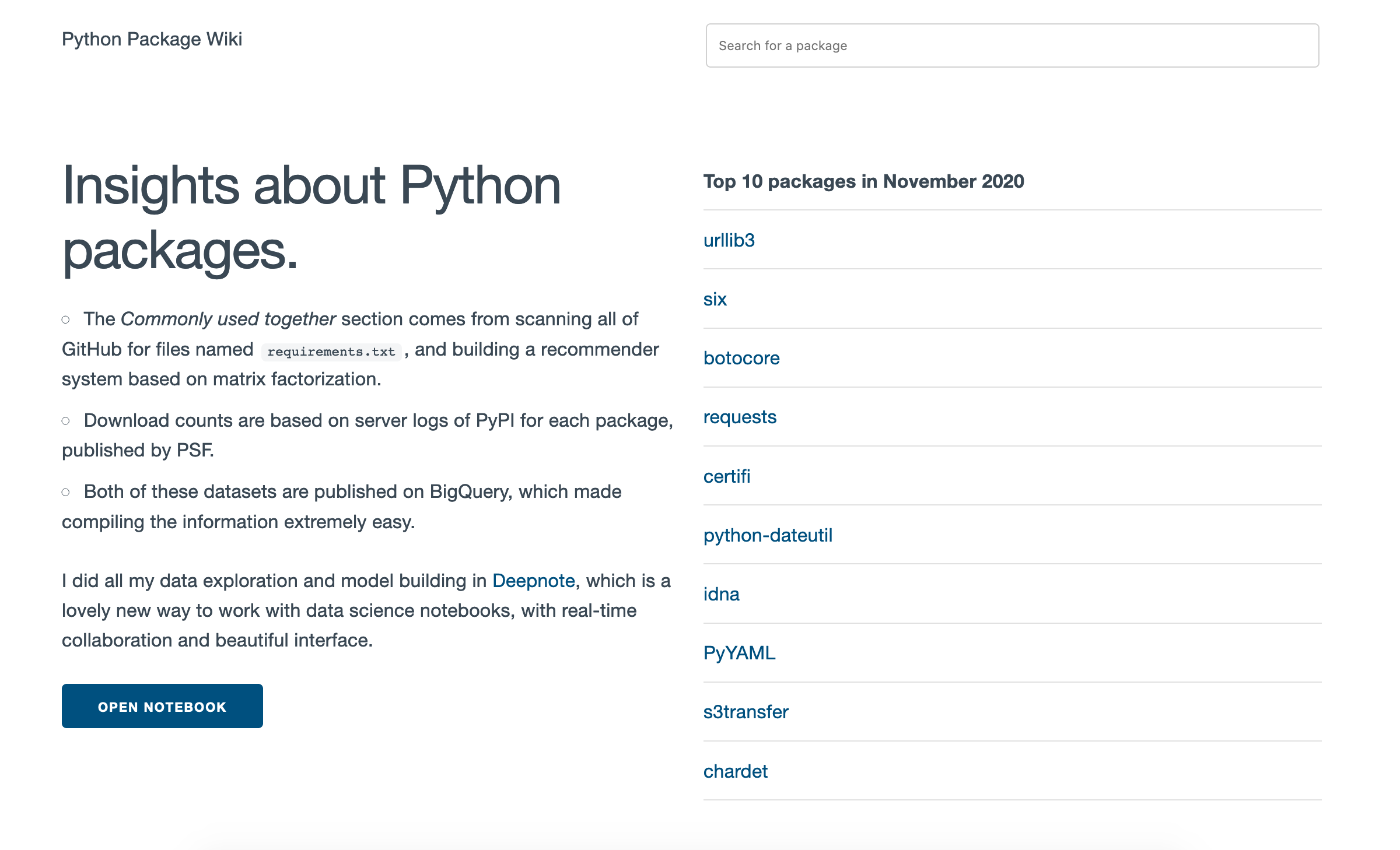1400x850 pixels.
Task: Open the six package page
Action: pyautogui.click(x=715, y=299)
